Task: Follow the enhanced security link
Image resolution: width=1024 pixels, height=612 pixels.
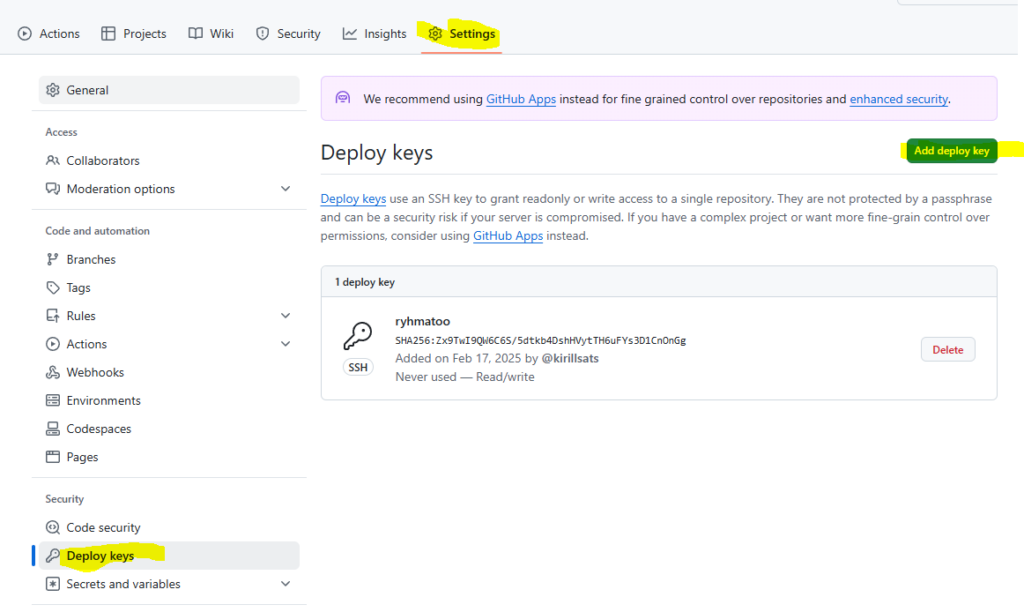Action: pos(898,99)
